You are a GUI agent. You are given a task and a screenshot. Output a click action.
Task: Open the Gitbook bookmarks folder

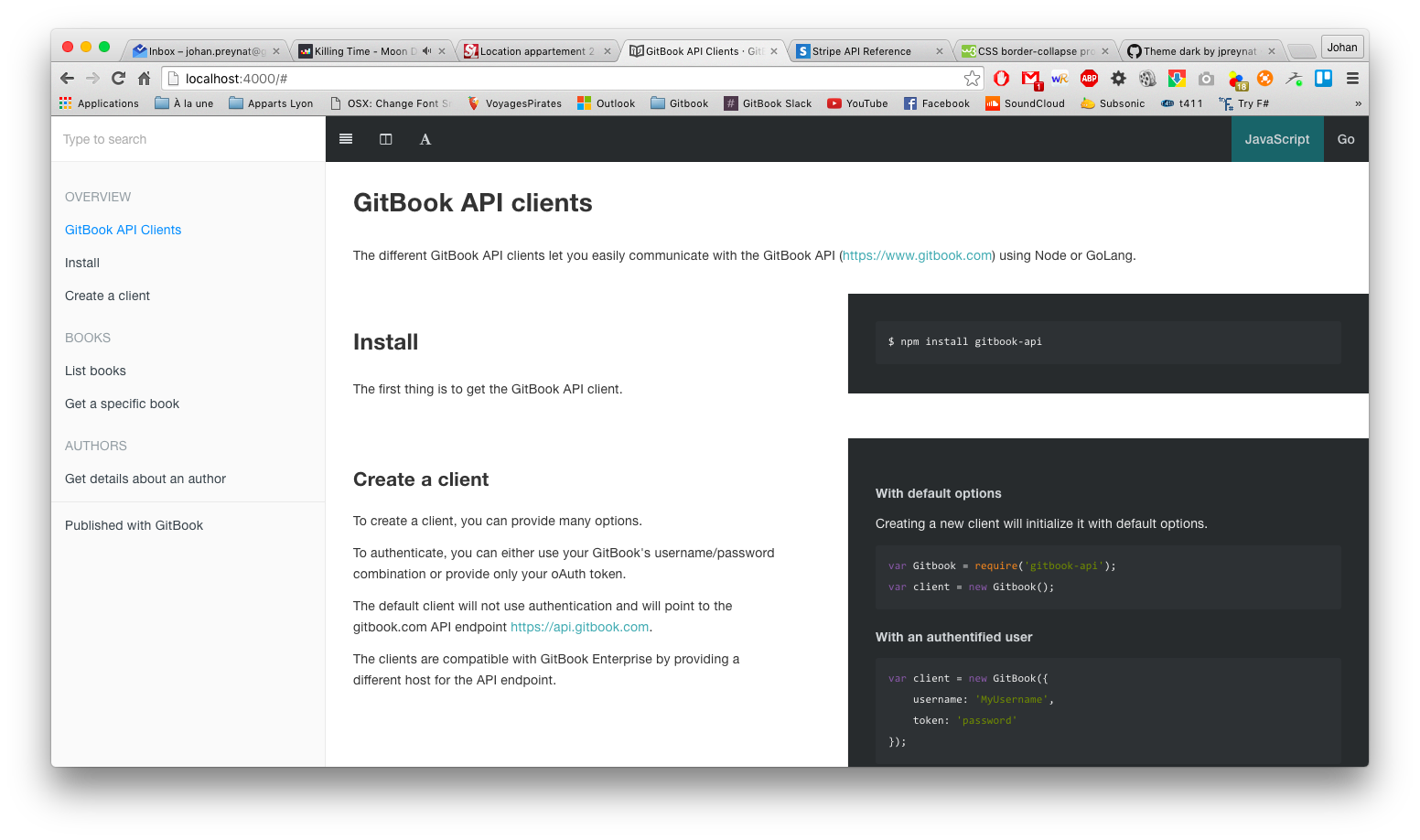(x=679, y=103)
